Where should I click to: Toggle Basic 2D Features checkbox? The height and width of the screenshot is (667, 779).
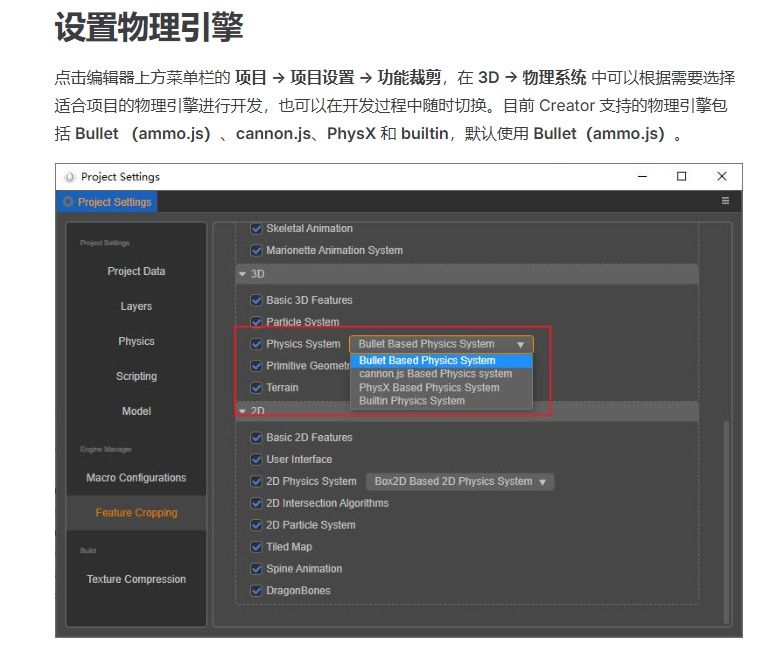(256, 438)
